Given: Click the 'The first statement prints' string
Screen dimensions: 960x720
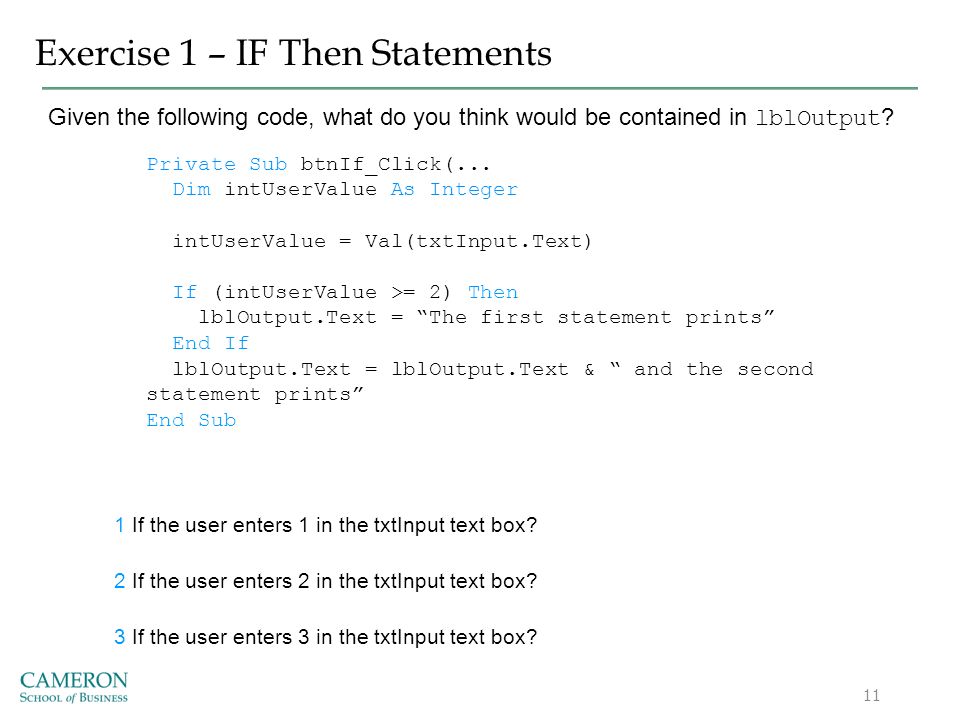Looking at the screenshot, I should pos(596,317).
